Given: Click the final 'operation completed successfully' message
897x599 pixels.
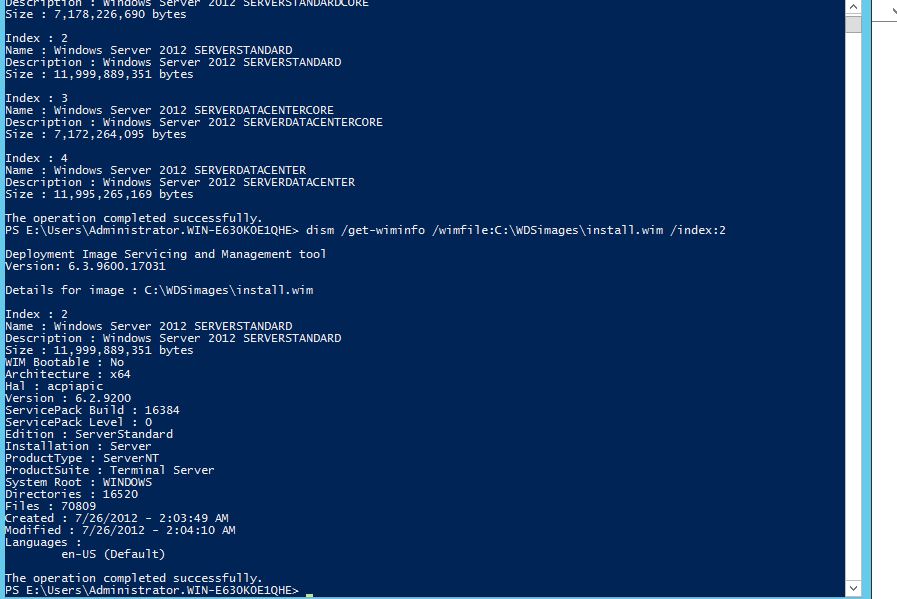Looking at the screenshot, I should 133,578.
